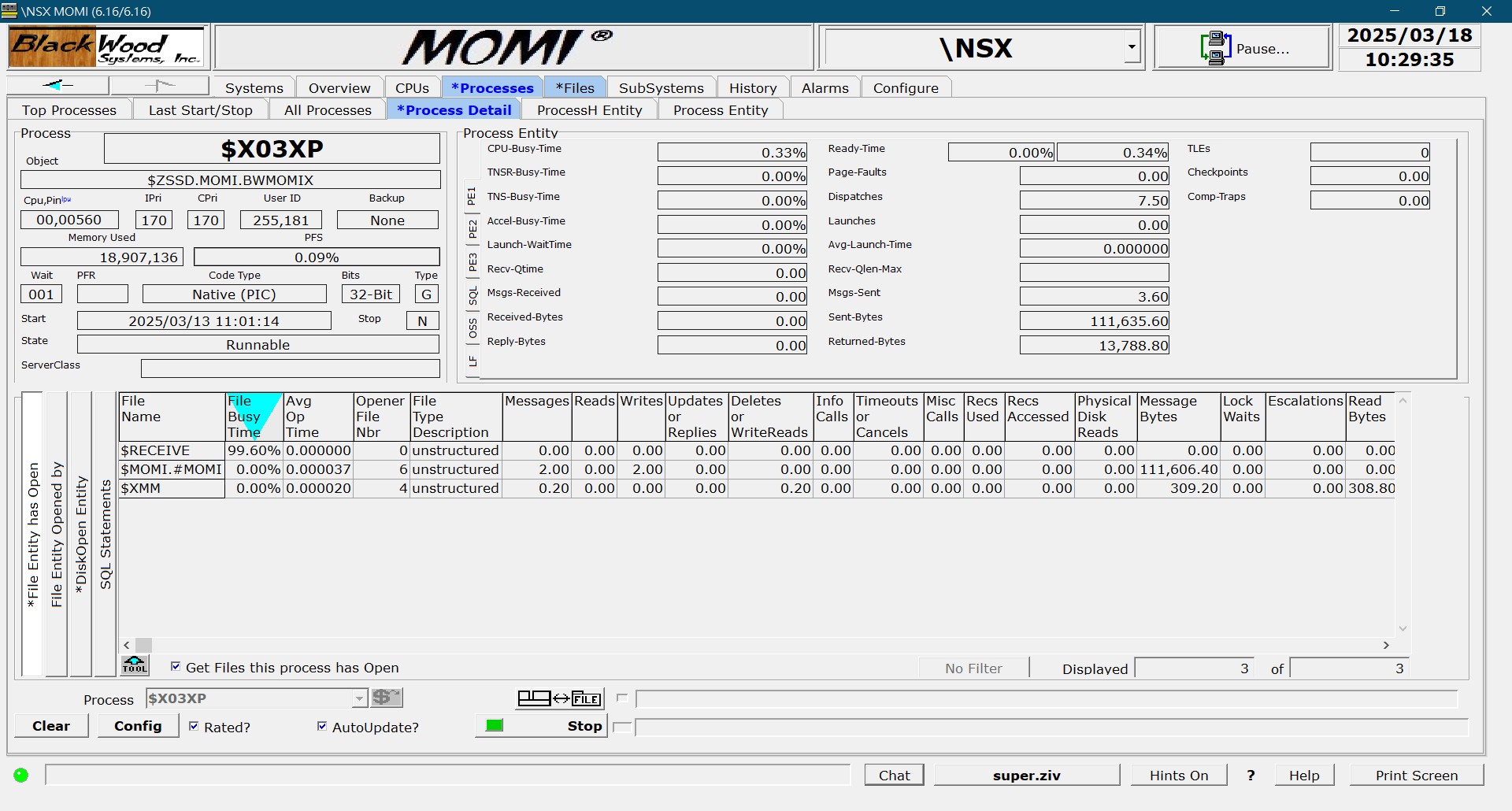Toggle the small checkbox beside the file link icon
Screen dimensions: 1512x811
(622, 698)
